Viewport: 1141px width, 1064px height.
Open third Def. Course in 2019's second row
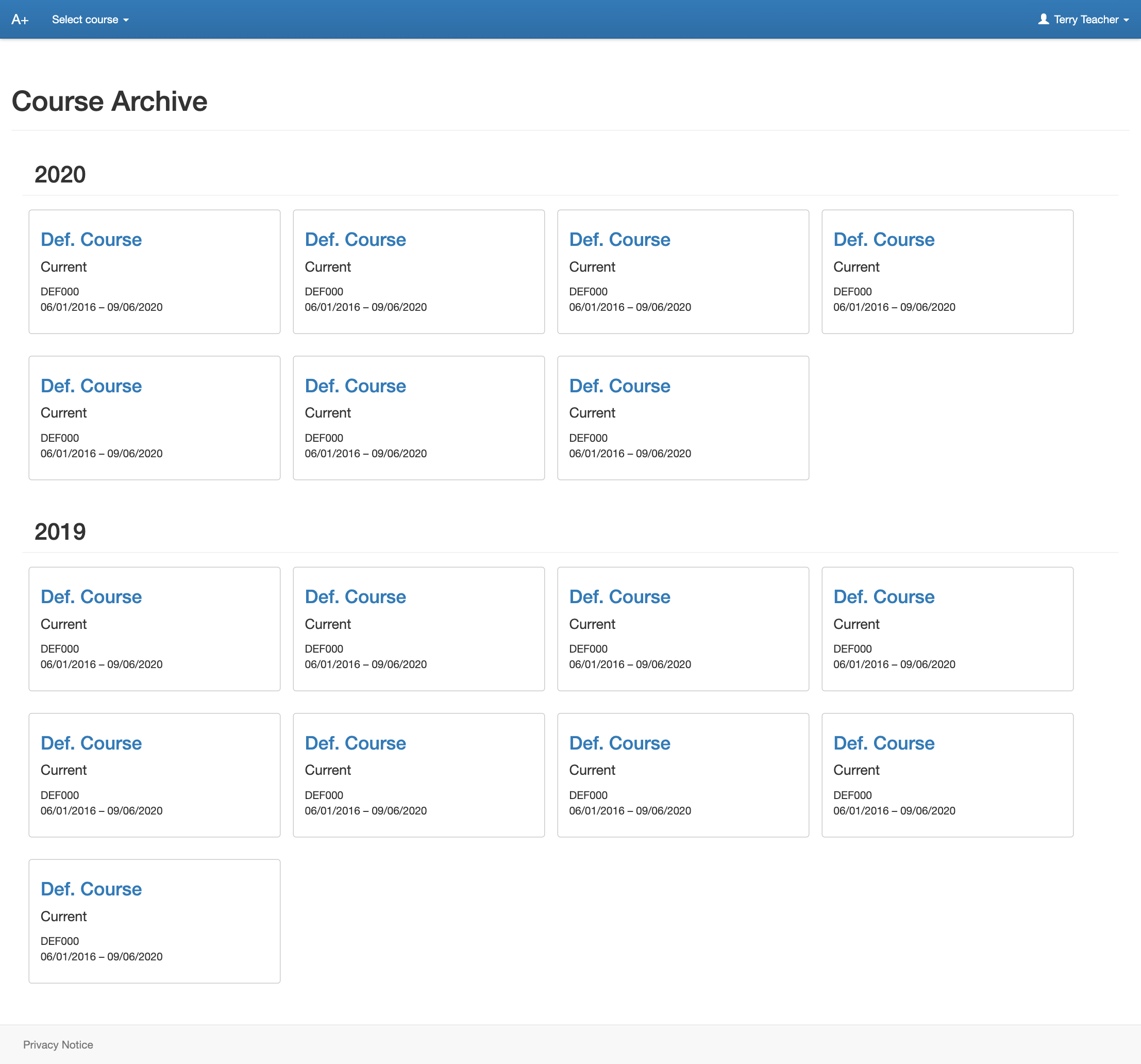(619, 743)
